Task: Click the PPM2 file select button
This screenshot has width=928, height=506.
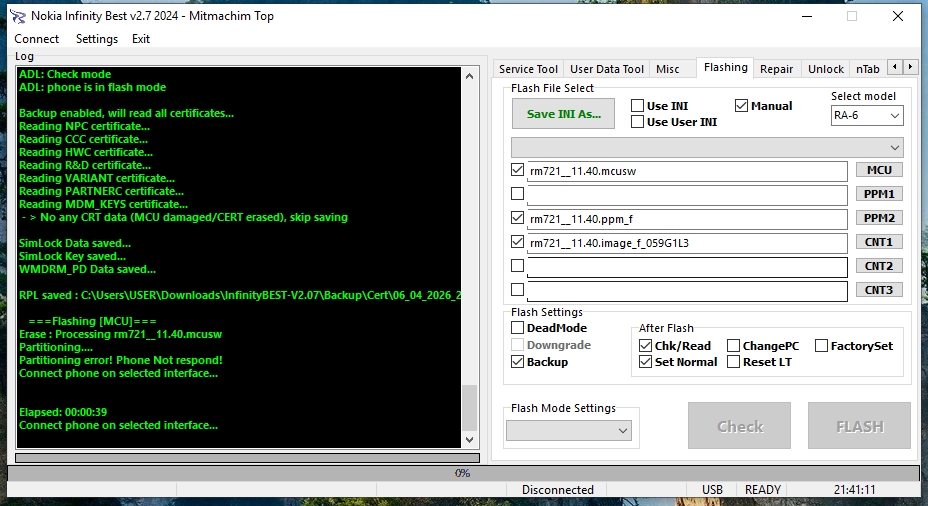Action: [879, 218]
